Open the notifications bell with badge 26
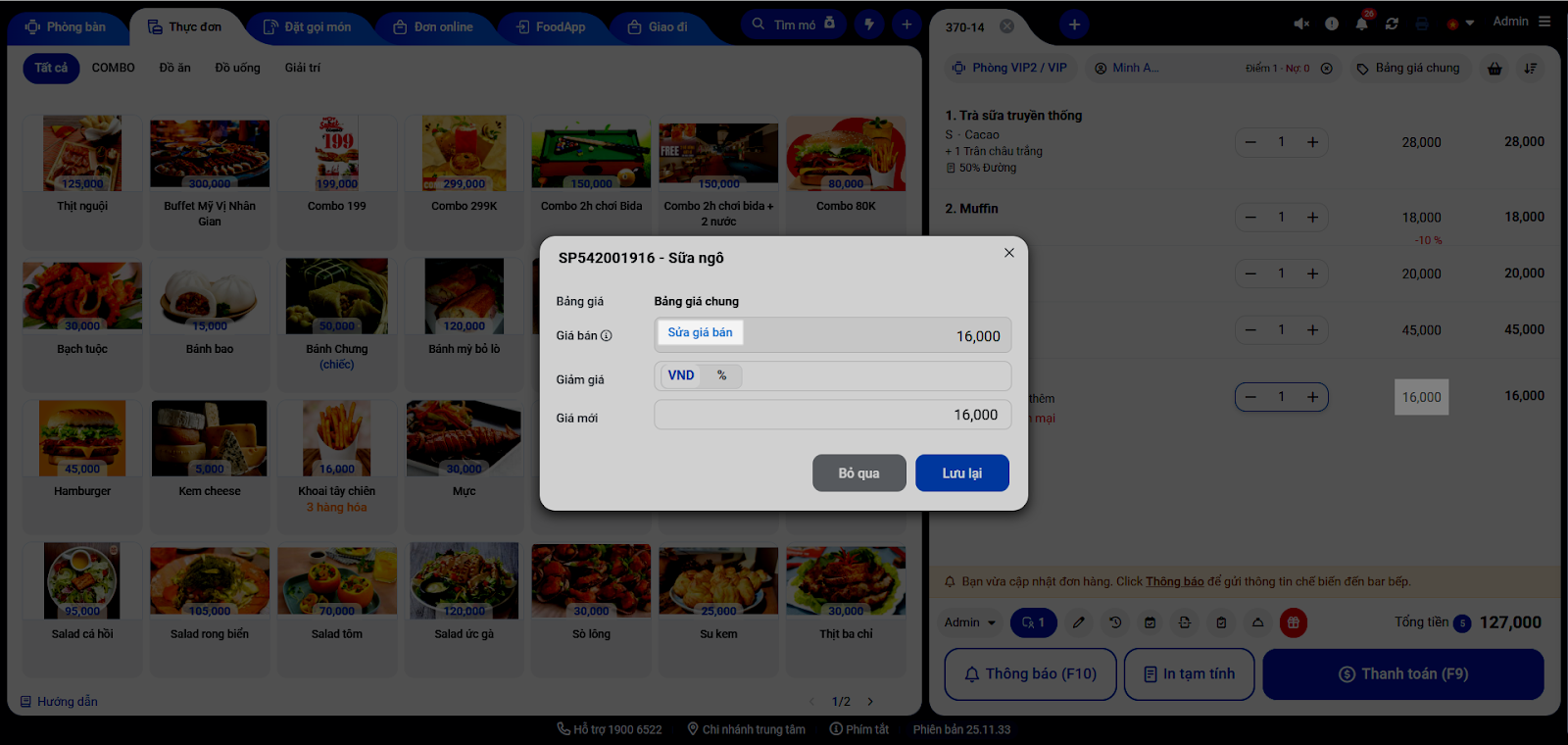Image resolution: width=1568 pixels, height=745 pixels. point(1362,23)
